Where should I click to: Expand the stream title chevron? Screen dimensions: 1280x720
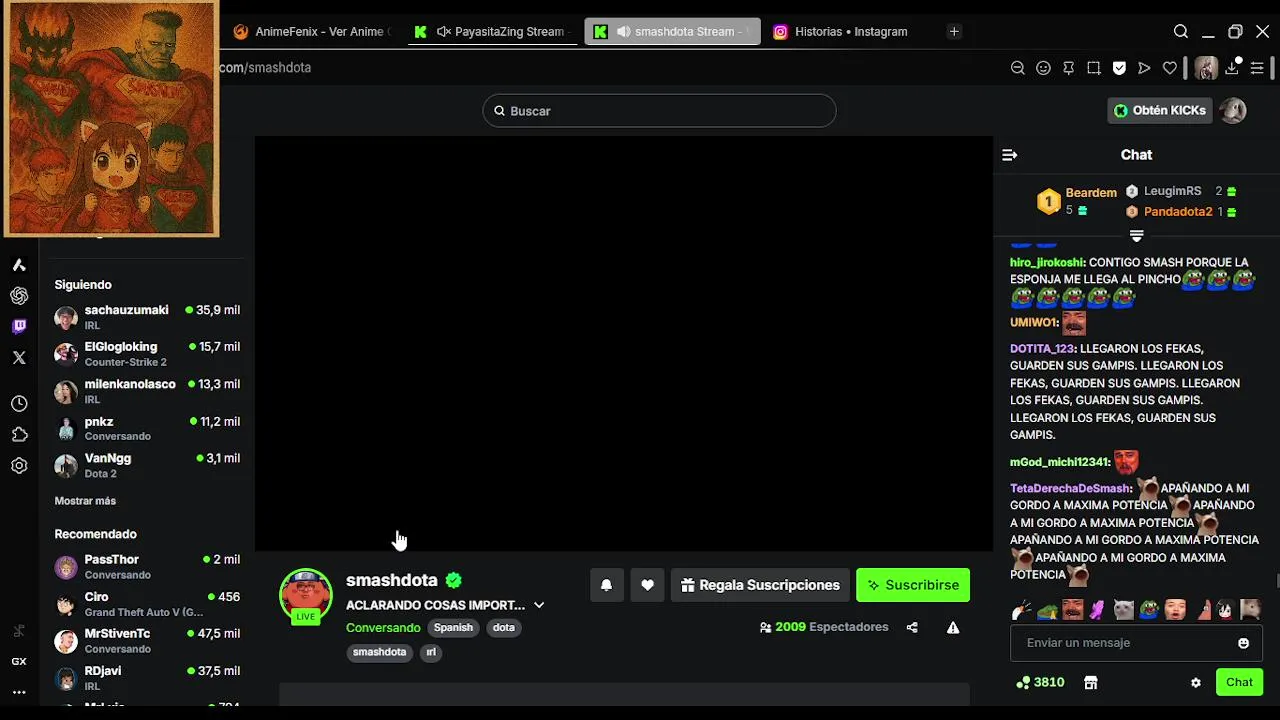pyautogui.click(x=539, y=605)
